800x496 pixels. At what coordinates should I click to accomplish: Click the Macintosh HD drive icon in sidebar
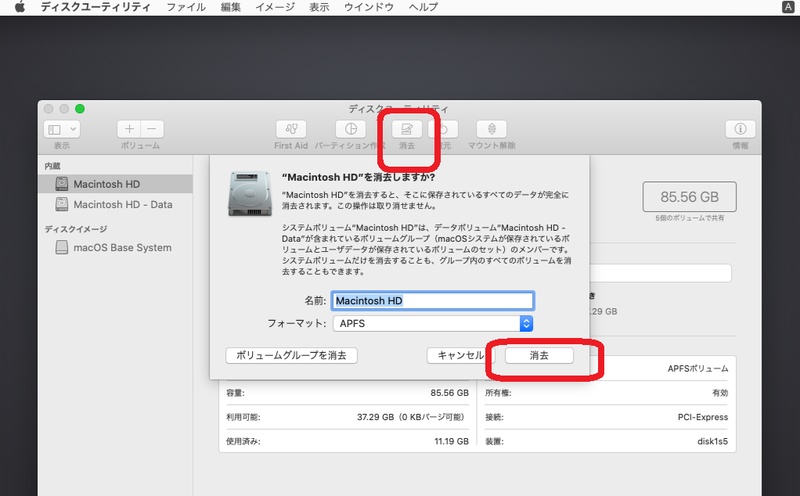[62, 184]
